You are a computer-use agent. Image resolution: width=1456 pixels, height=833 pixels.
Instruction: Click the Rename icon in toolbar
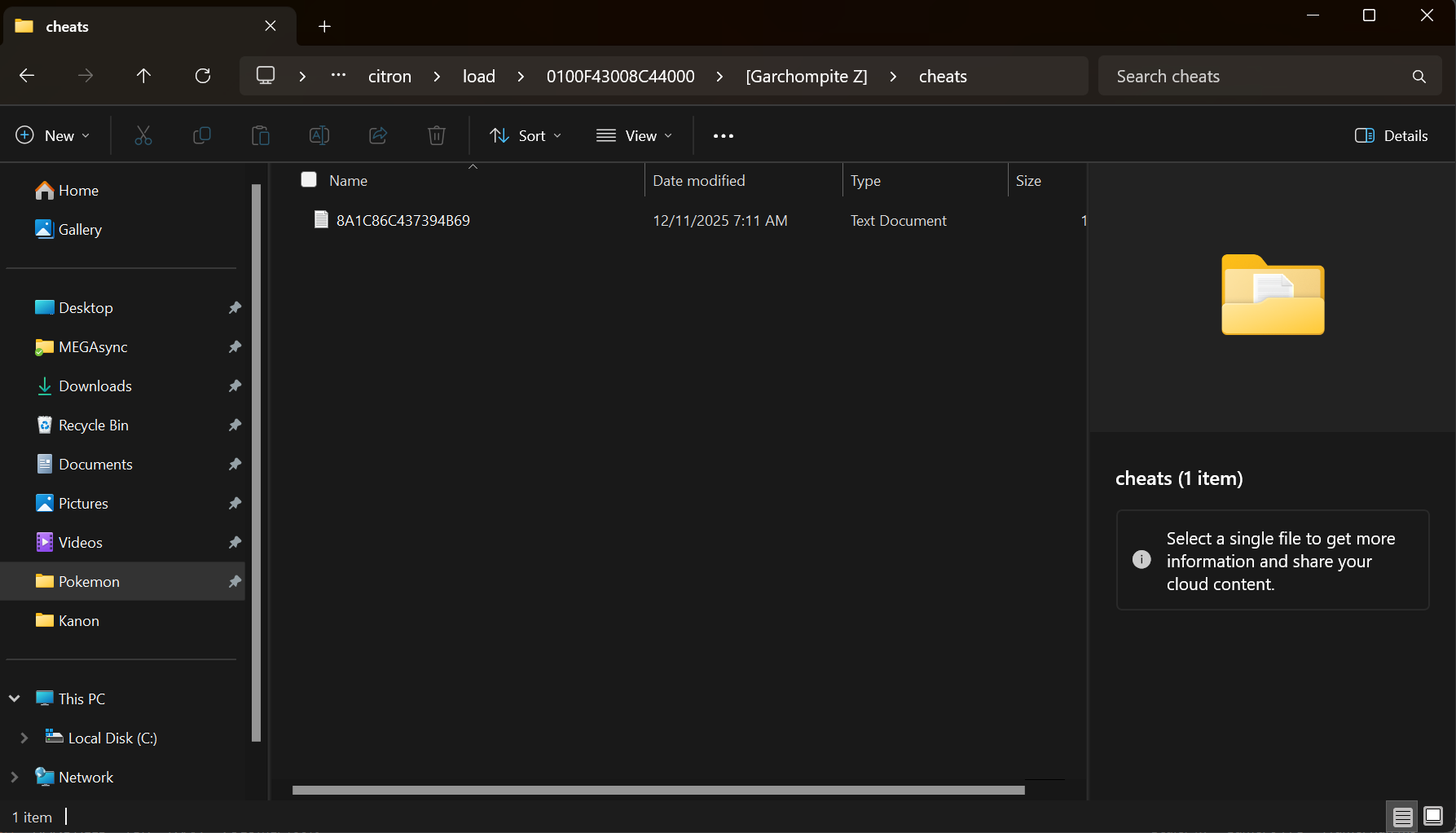319,135
